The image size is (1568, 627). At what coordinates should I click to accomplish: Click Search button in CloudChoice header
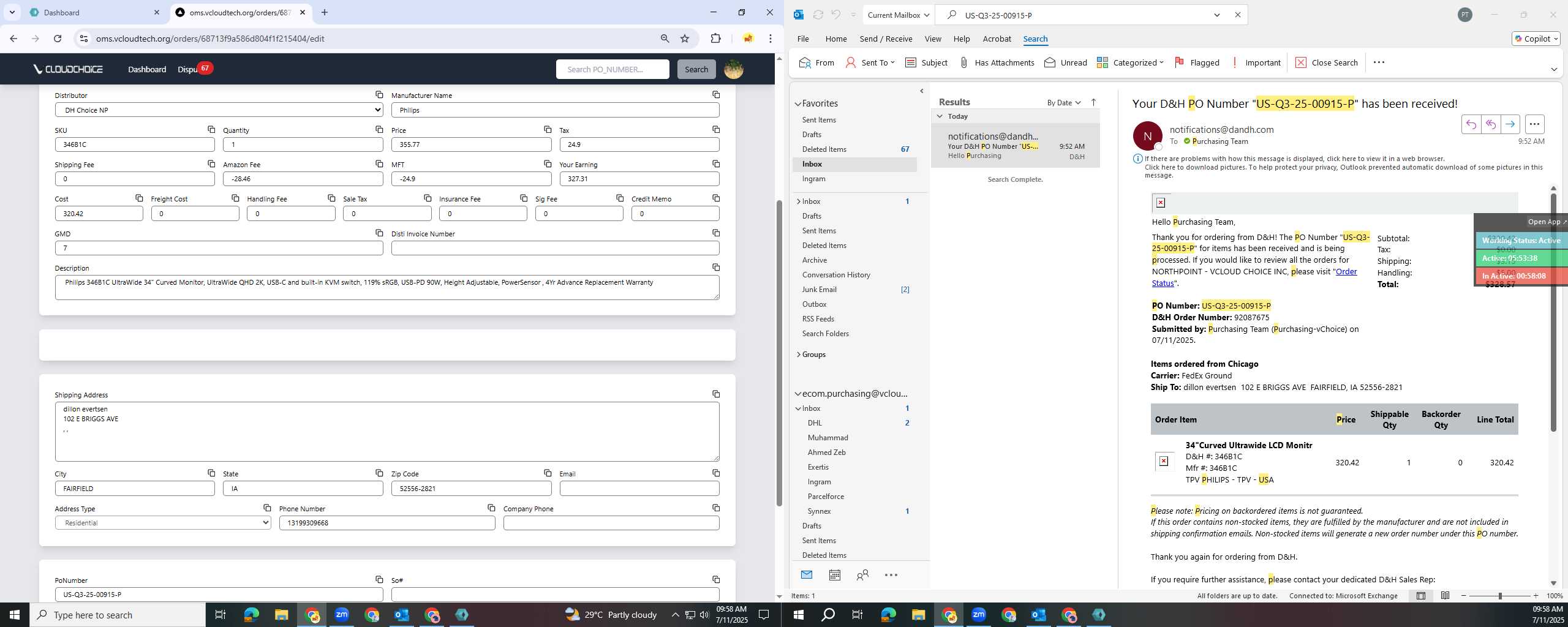coord(696,69)
